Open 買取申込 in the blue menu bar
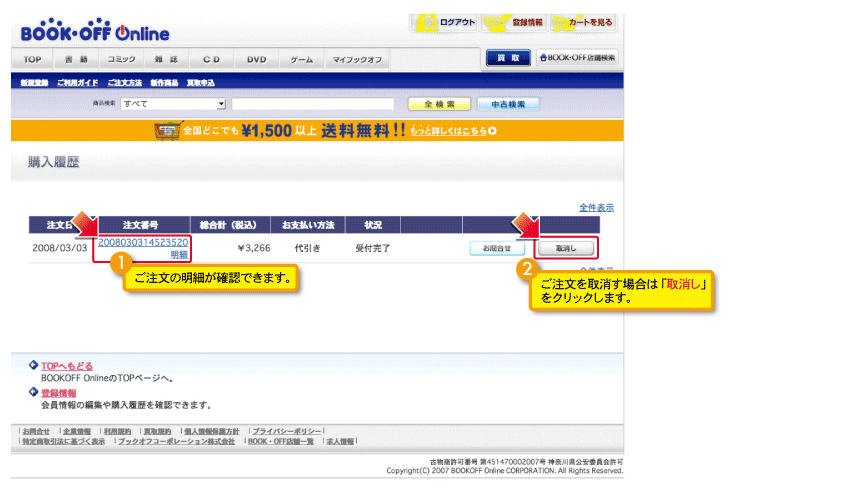 click(x=201, y=83)
